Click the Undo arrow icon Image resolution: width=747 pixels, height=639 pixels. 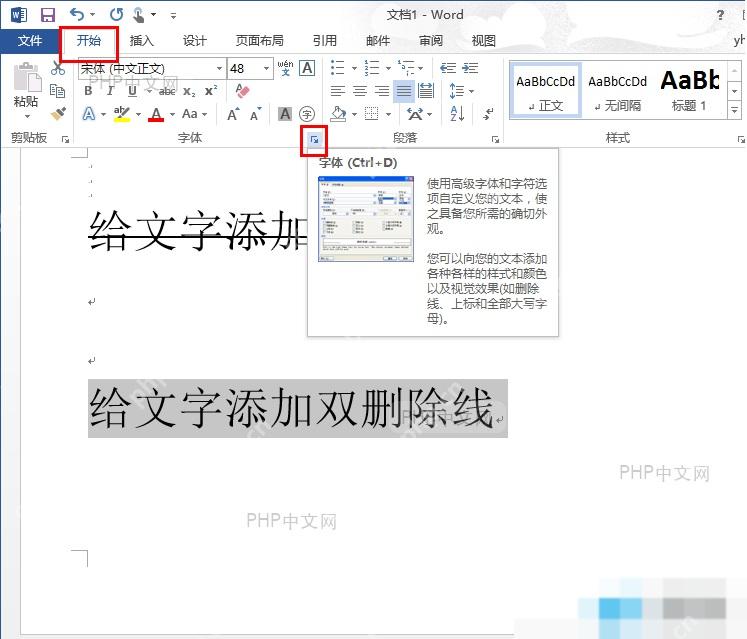pyautogui.click(x=77, y=15)
